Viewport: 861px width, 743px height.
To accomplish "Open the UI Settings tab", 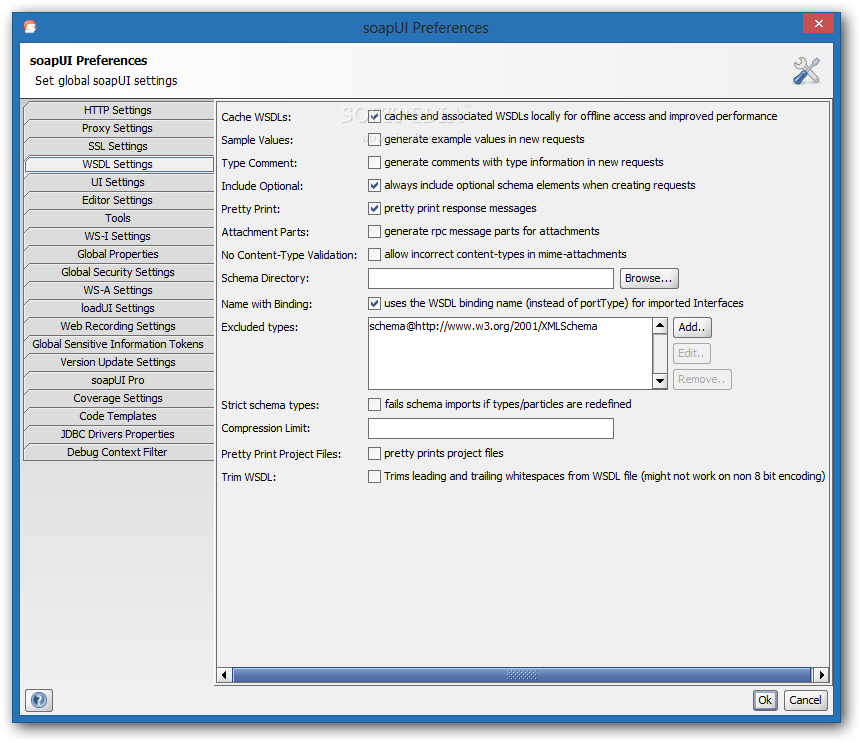I will coord(118,182).
